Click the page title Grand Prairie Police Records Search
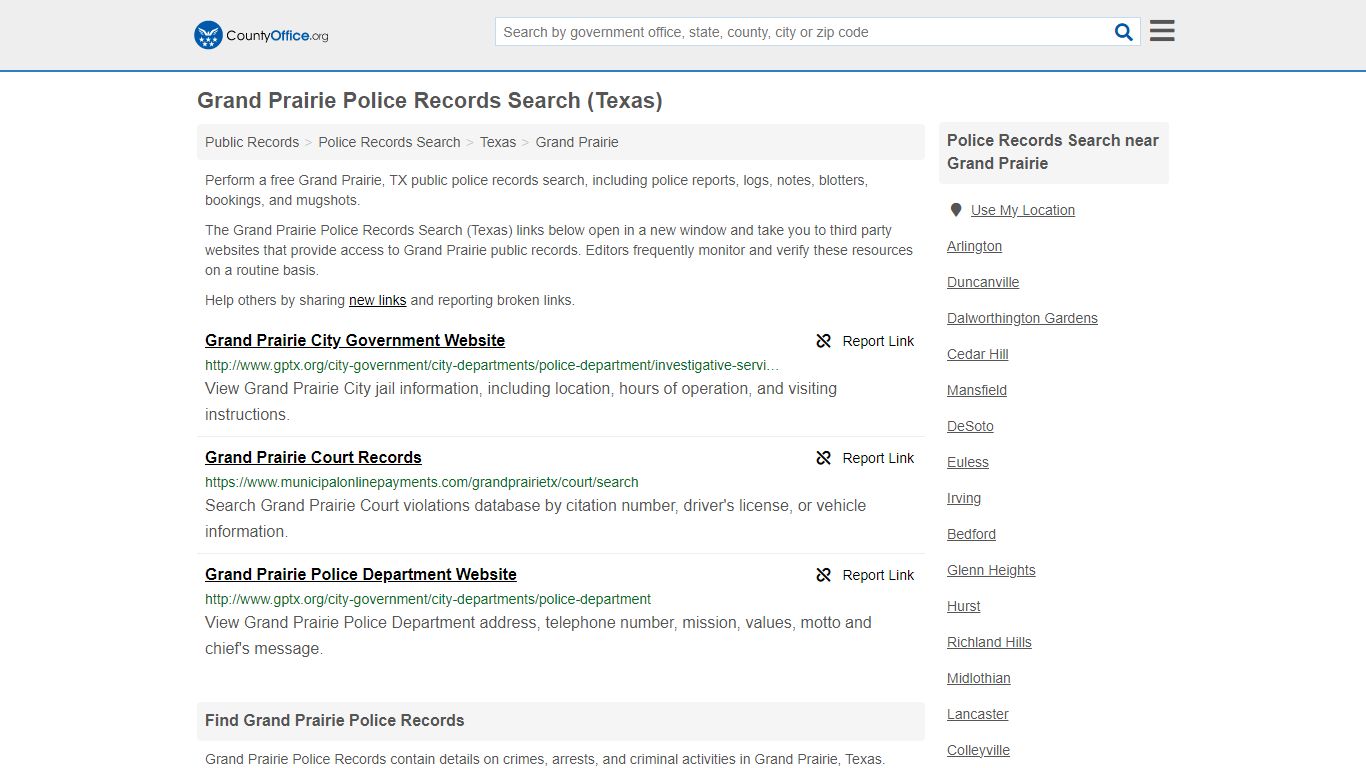The height and width of the screenshot is (768, 1366). (x=430, y=101)
